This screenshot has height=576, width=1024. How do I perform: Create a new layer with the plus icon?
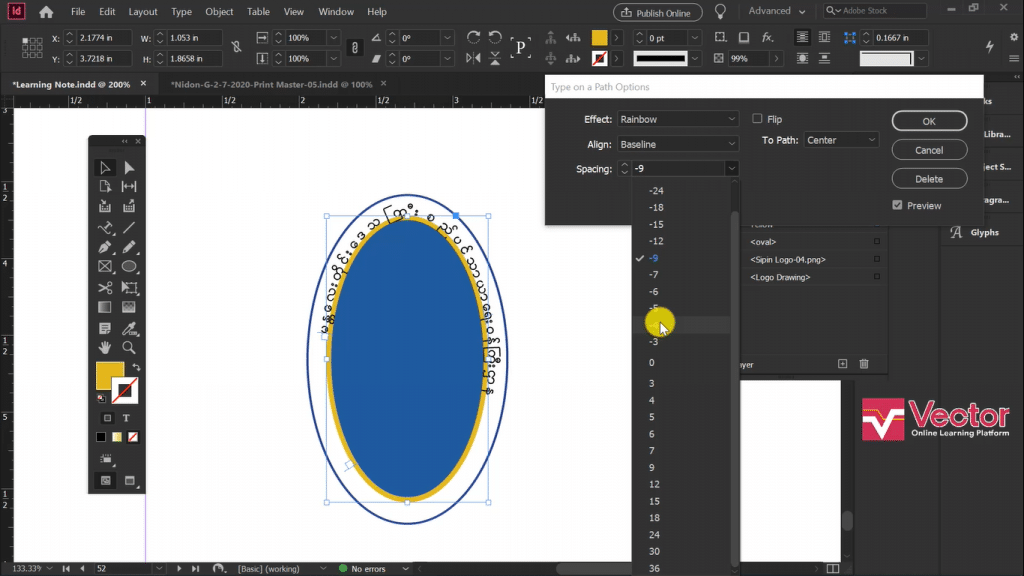coord(842,364)
